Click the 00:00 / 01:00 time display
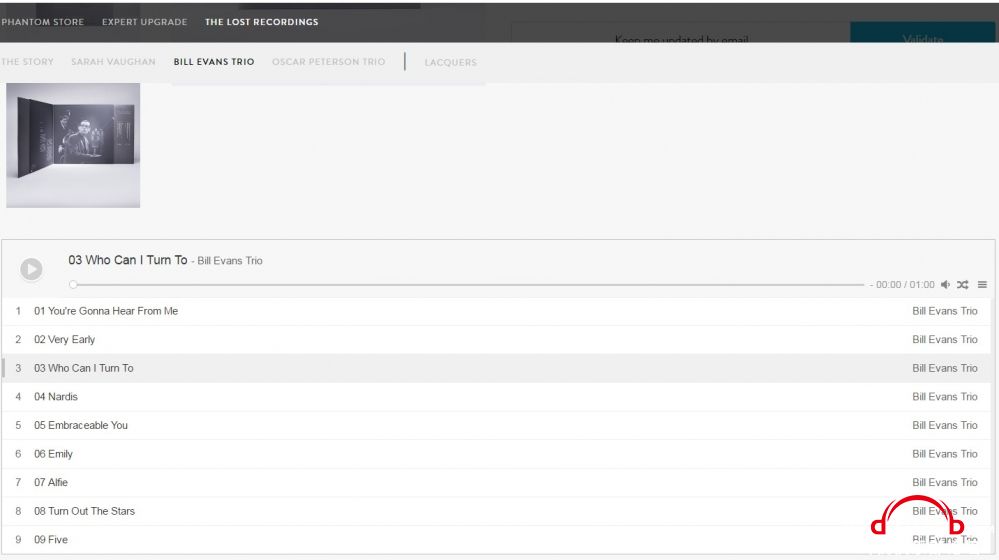Screen dimensions: 999x560 click(905, 285)
